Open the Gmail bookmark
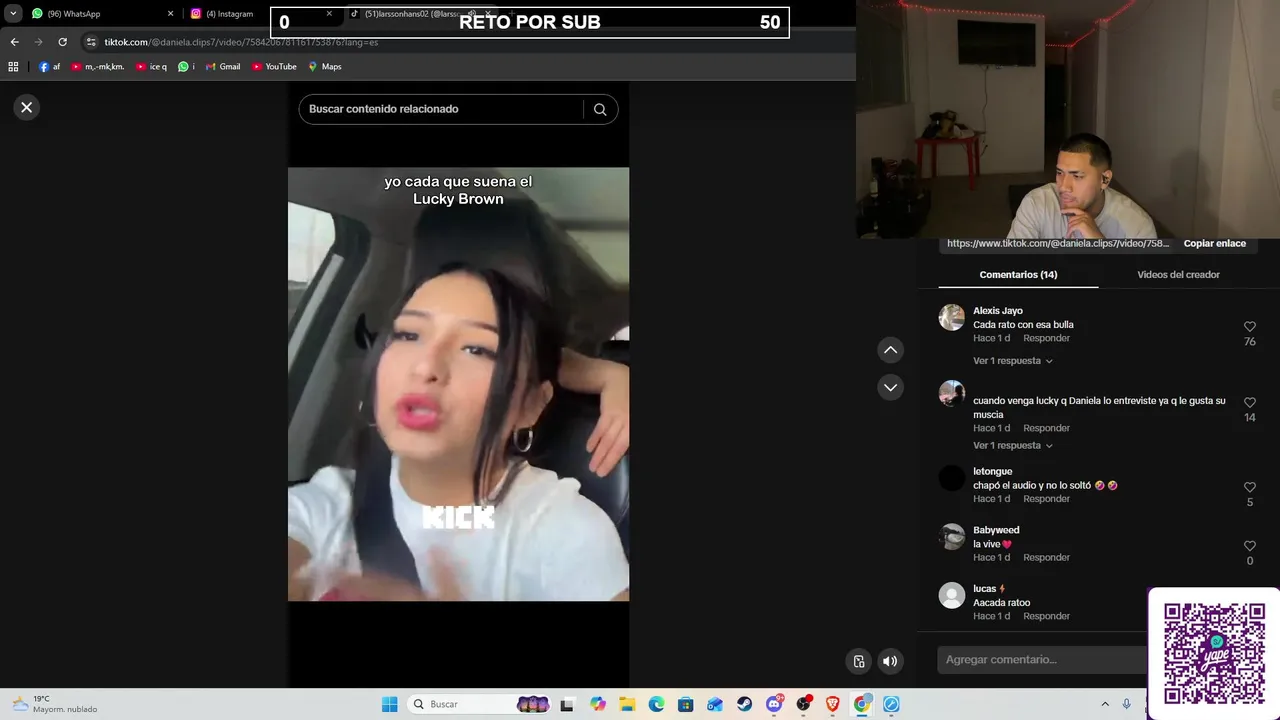 (222, 67)
